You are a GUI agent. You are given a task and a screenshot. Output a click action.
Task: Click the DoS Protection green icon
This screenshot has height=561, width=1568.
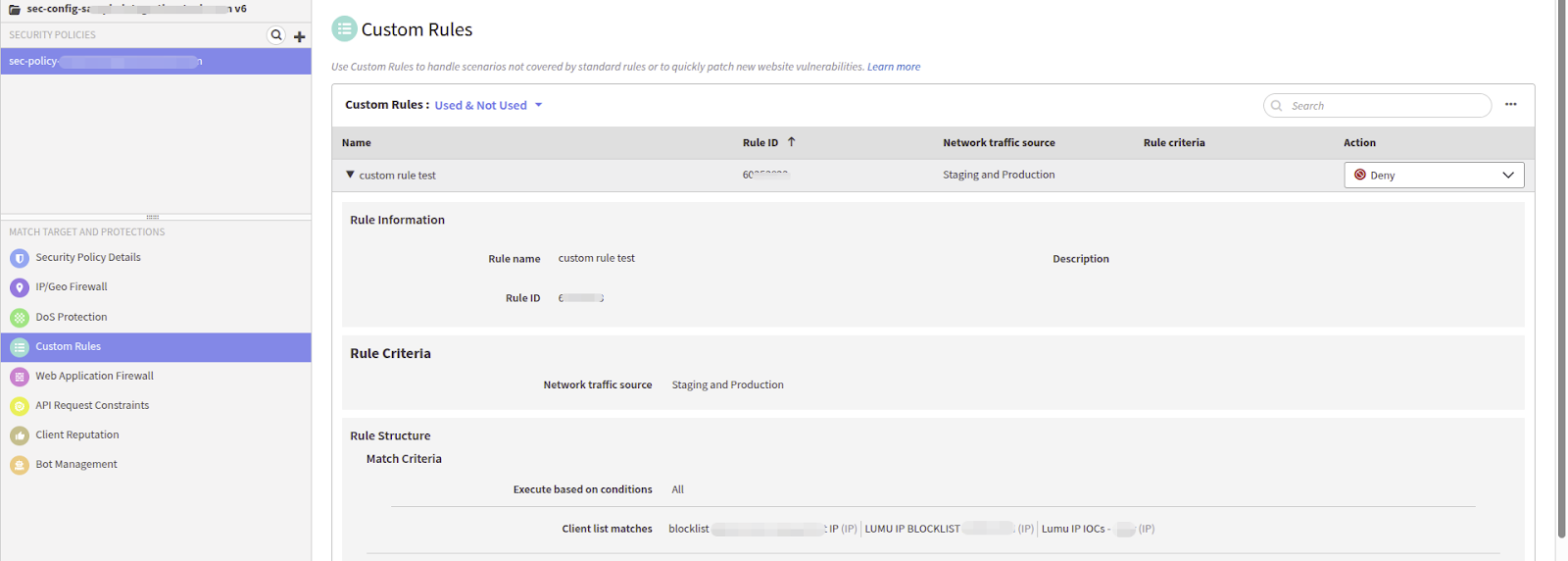[20, 318]
